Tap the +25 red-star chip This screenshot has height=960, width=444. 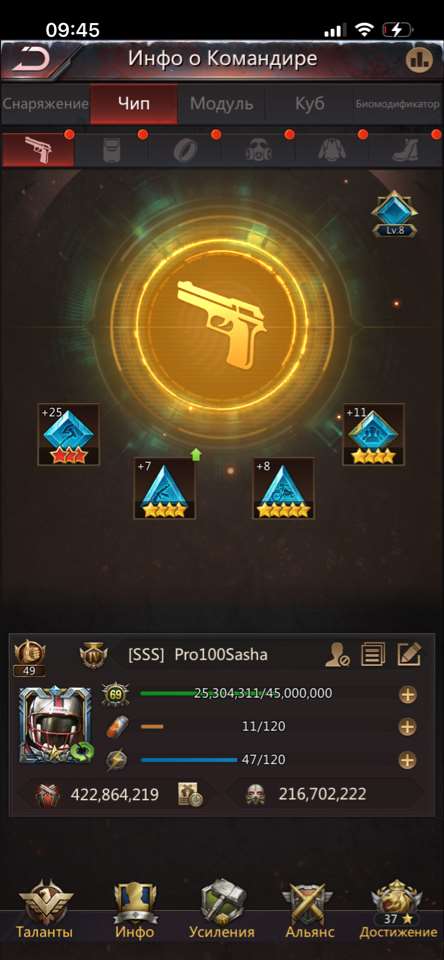(x=69, y=435)
